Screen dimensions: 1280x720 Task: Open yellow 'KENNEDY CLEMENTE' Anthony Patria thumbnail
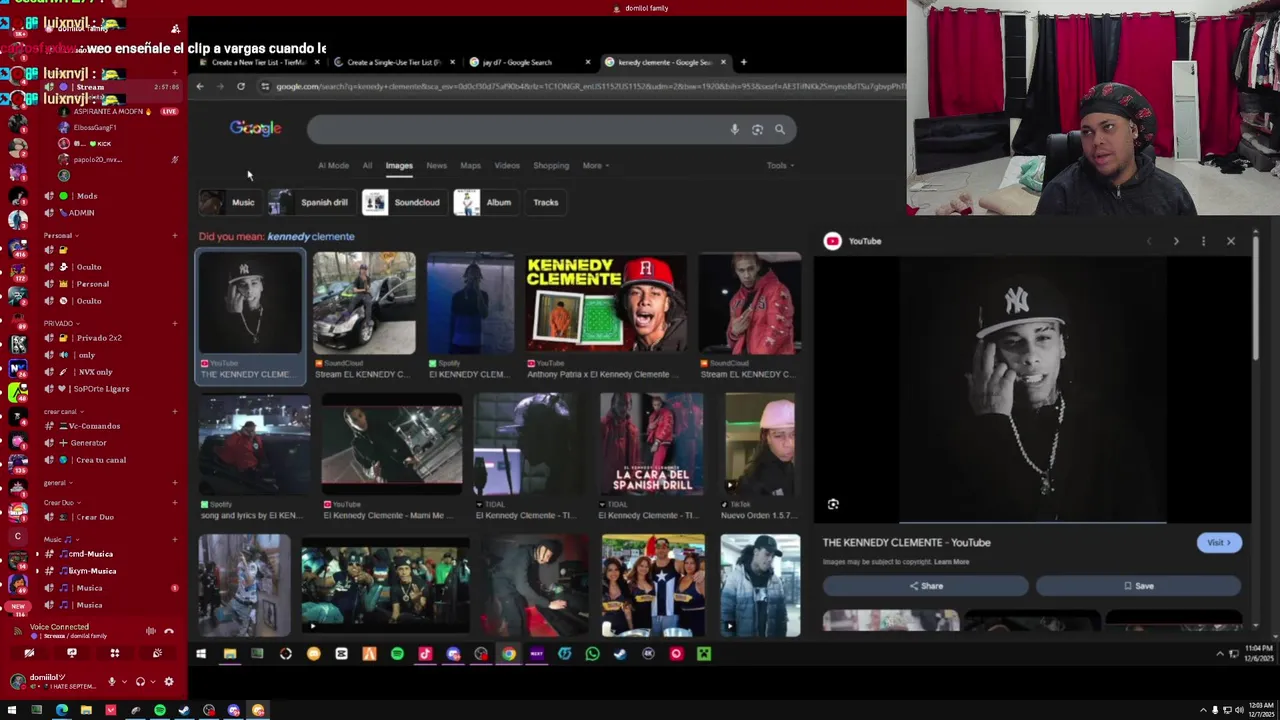pyautogui.click(x=607, y=304)
